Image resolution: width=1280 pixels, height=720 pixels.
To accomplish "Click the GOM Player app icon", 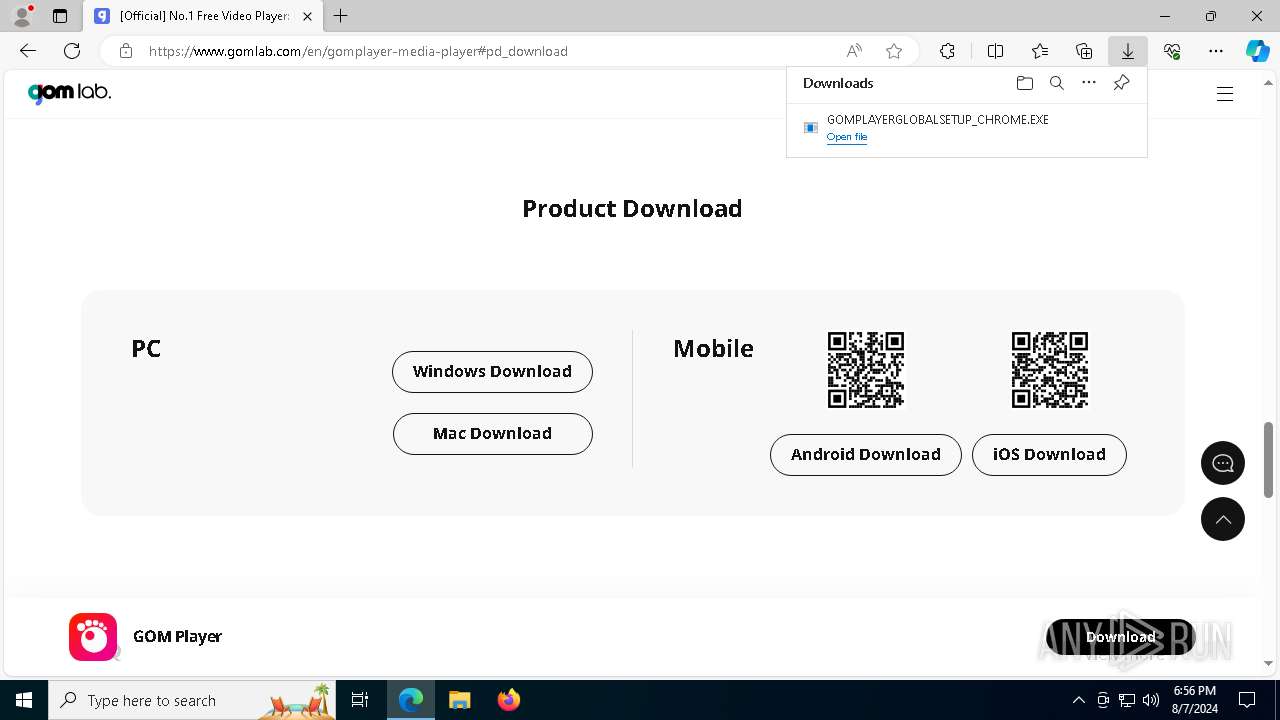I will coord(93,637).
